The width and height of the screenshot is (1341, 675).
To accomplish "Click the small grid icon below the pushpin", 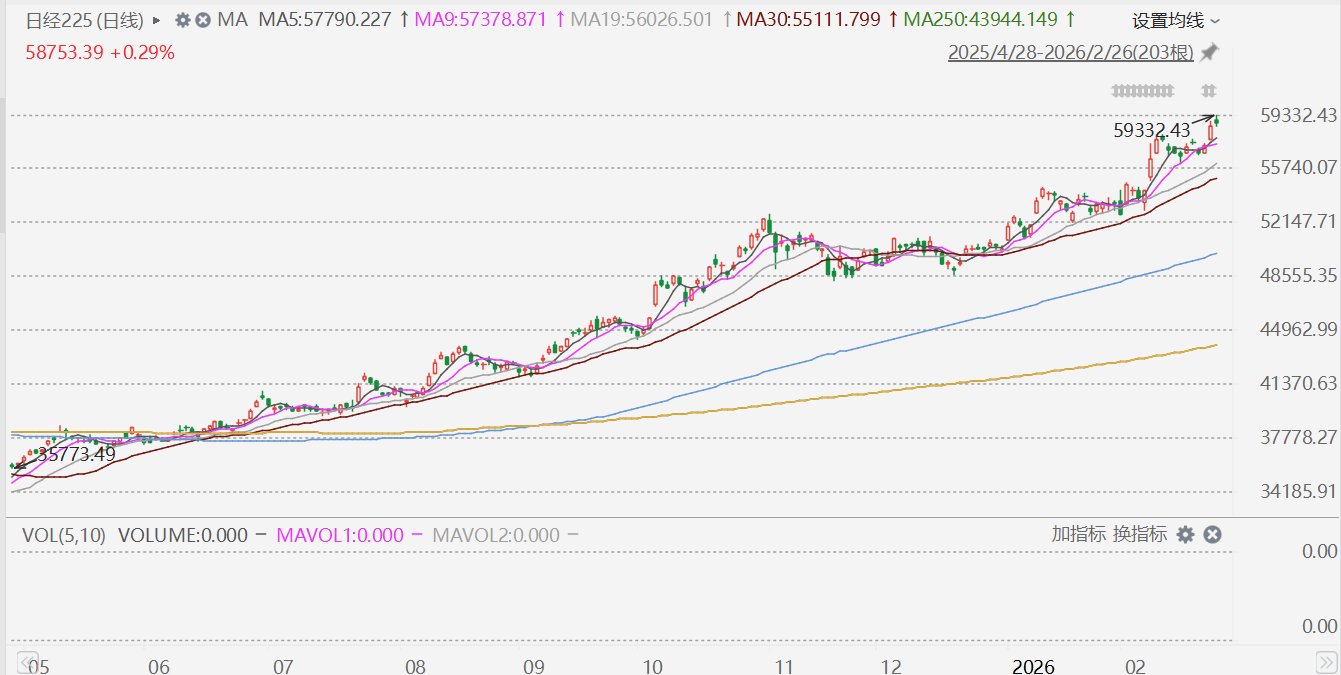I will (1209, 90).
